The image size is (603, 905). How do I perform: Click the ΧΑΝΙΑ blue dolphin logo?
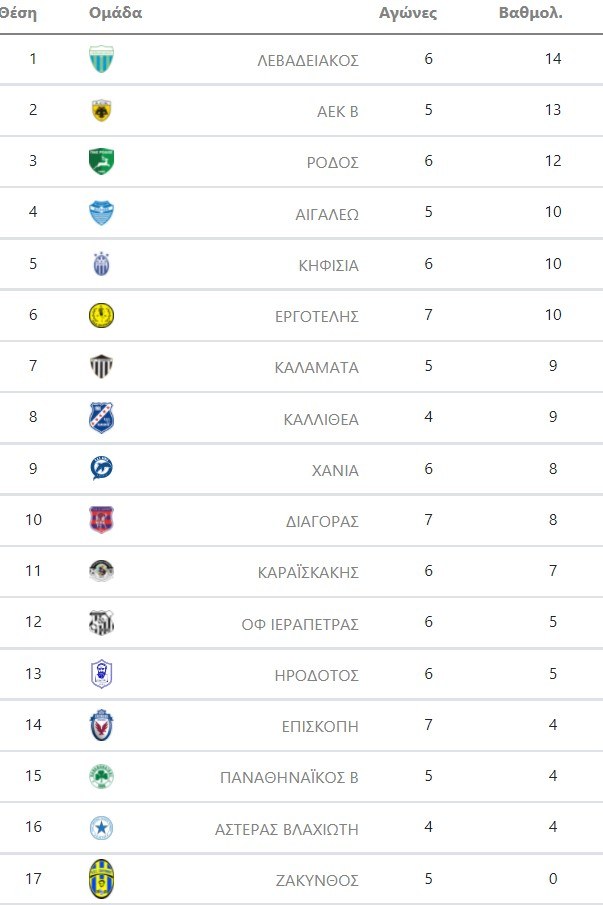pos(101,469)
